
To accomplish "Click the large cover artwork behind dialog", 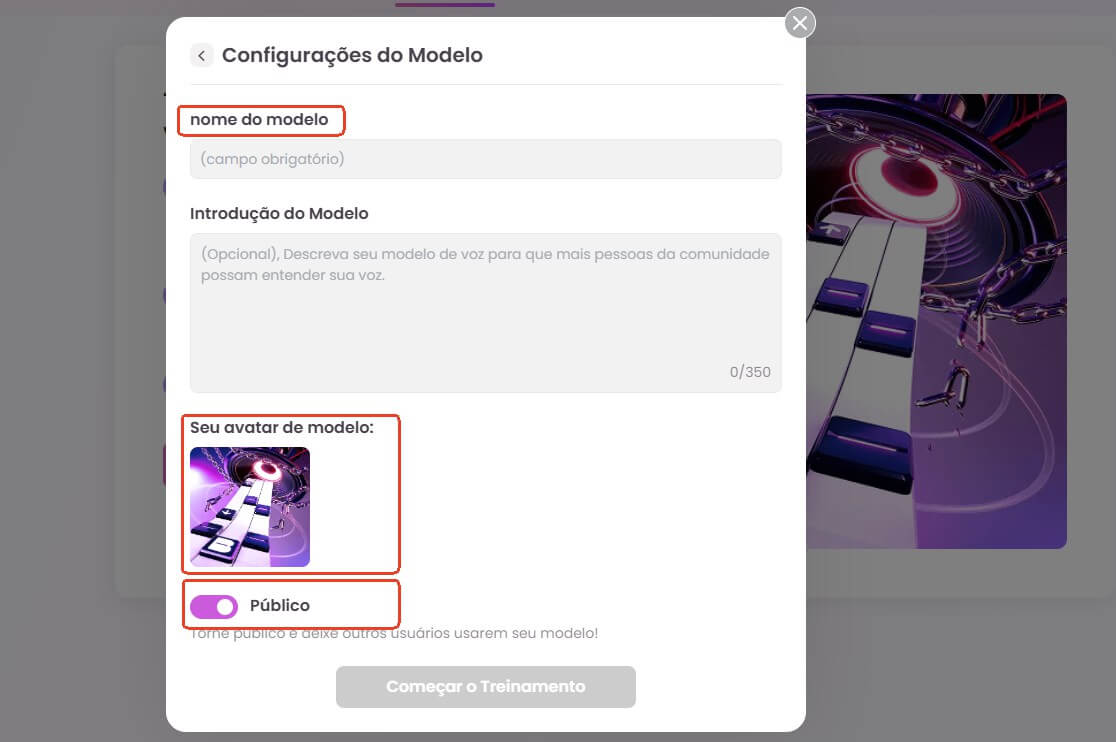I will tap(936, 321).
